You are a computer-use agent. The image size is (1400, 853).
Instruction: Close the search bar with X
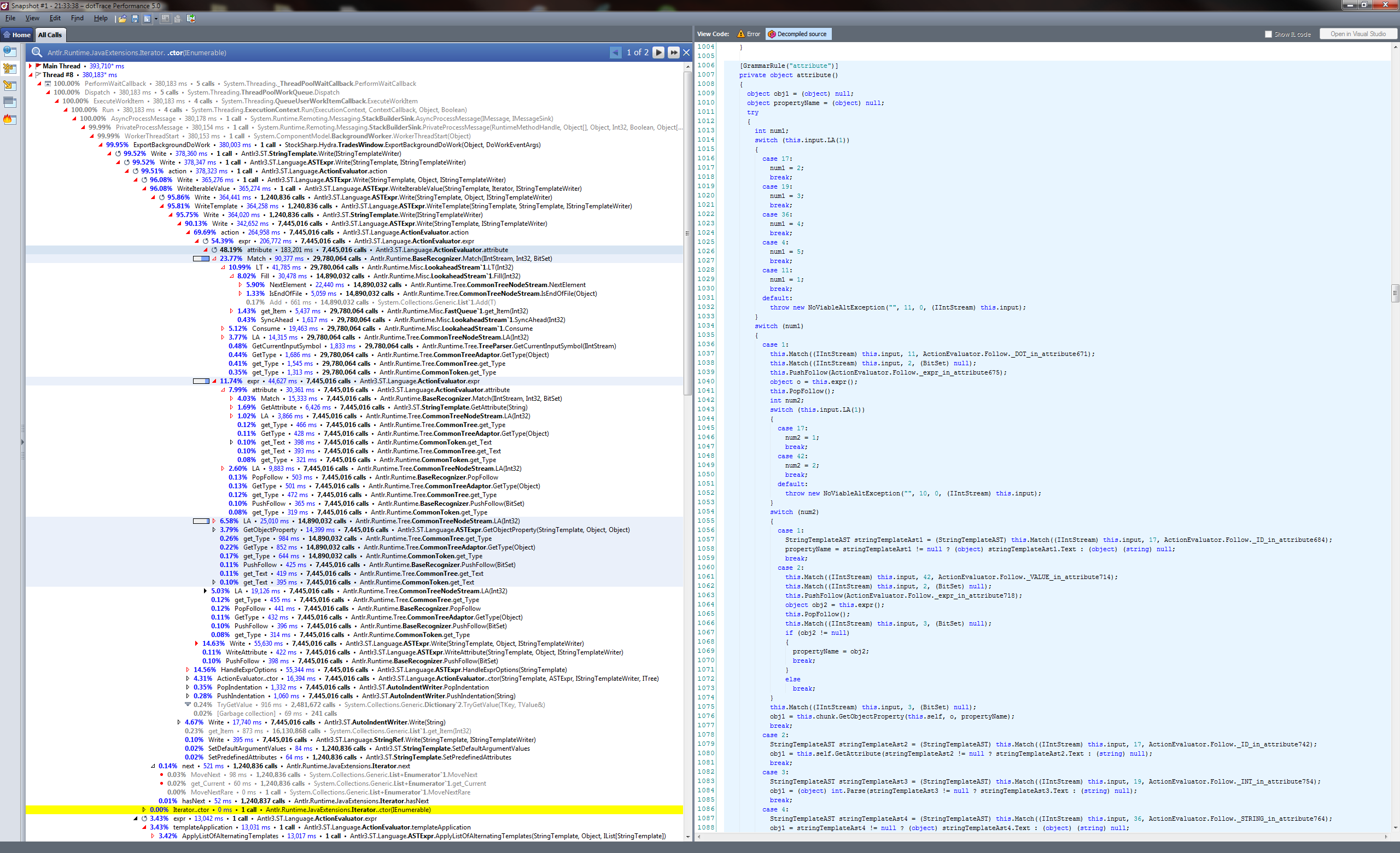[686, 52]
